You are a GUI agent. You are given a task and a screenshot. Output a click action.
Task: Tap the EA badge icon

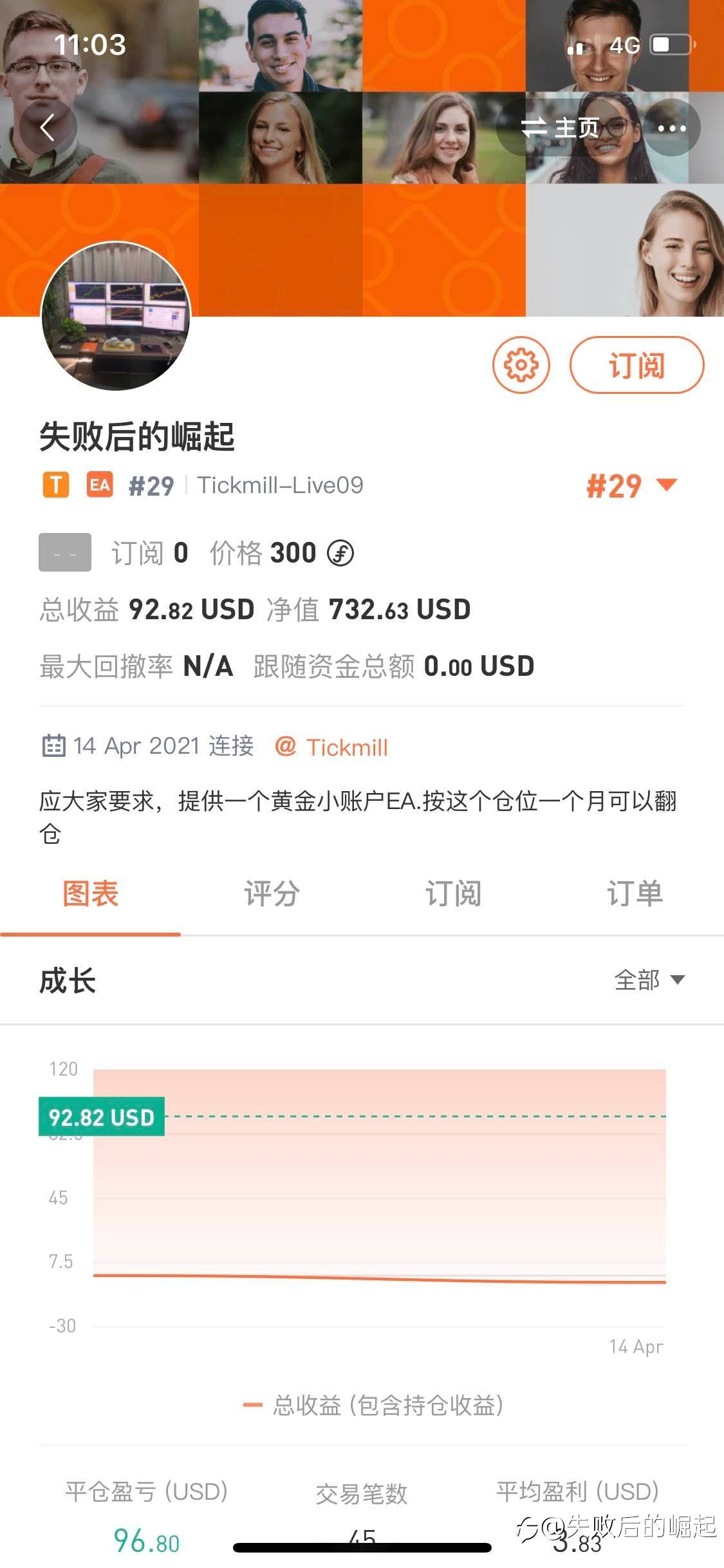tap(100, 485)
